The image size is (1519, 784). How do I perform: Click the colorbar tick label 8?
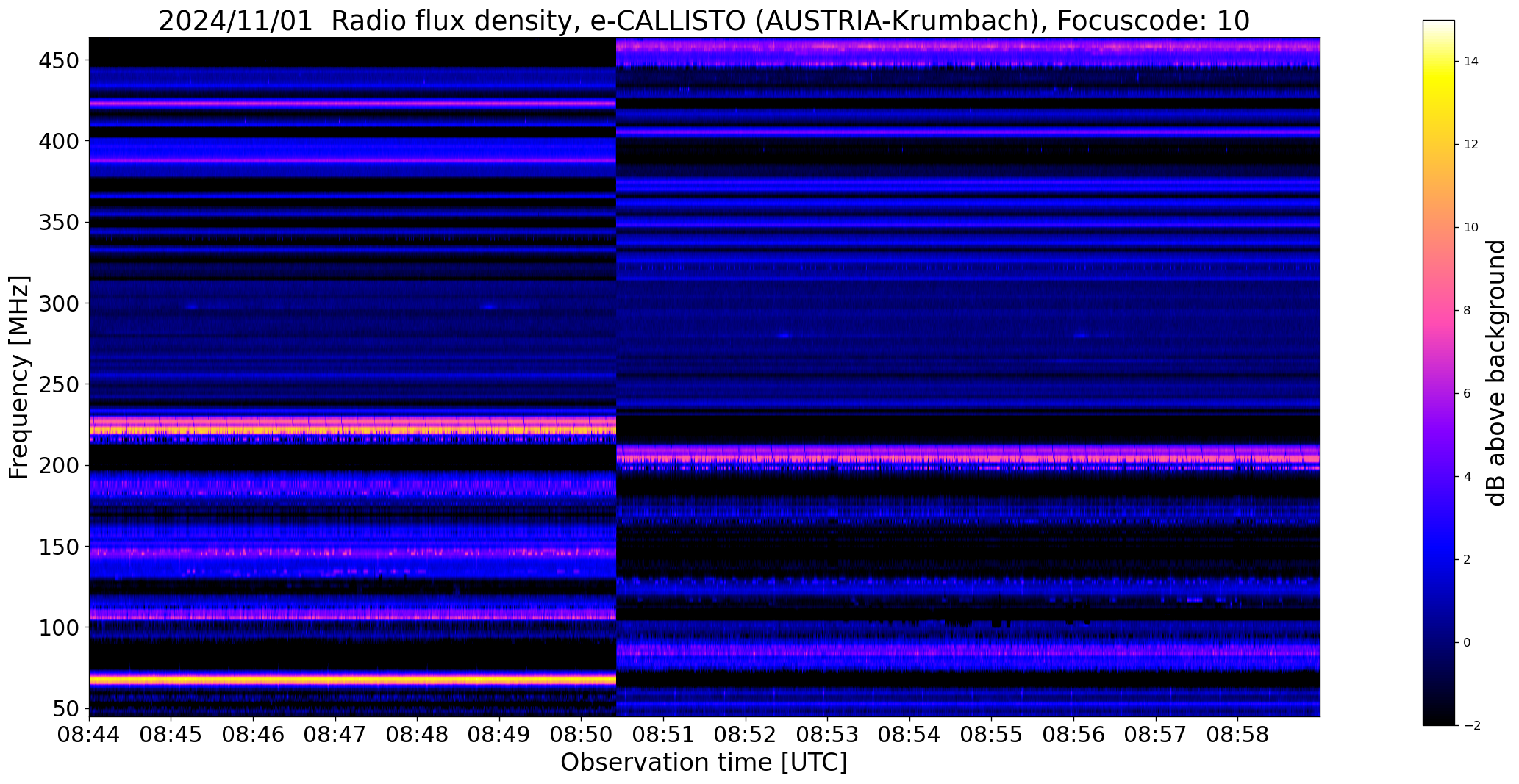1467,311
